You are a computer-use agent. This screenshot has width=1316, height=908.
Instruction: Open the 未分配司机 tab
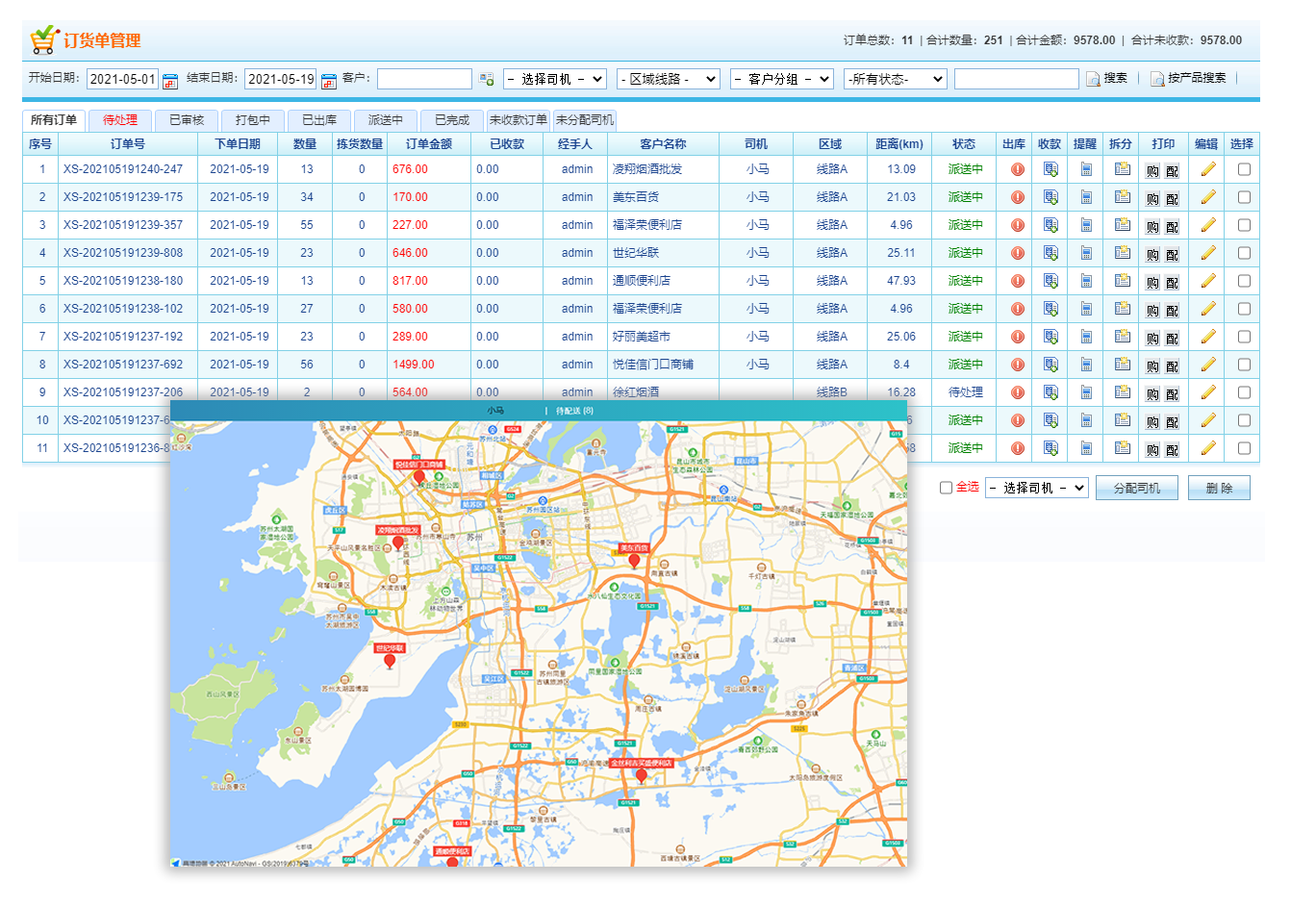tap(585, 120)
